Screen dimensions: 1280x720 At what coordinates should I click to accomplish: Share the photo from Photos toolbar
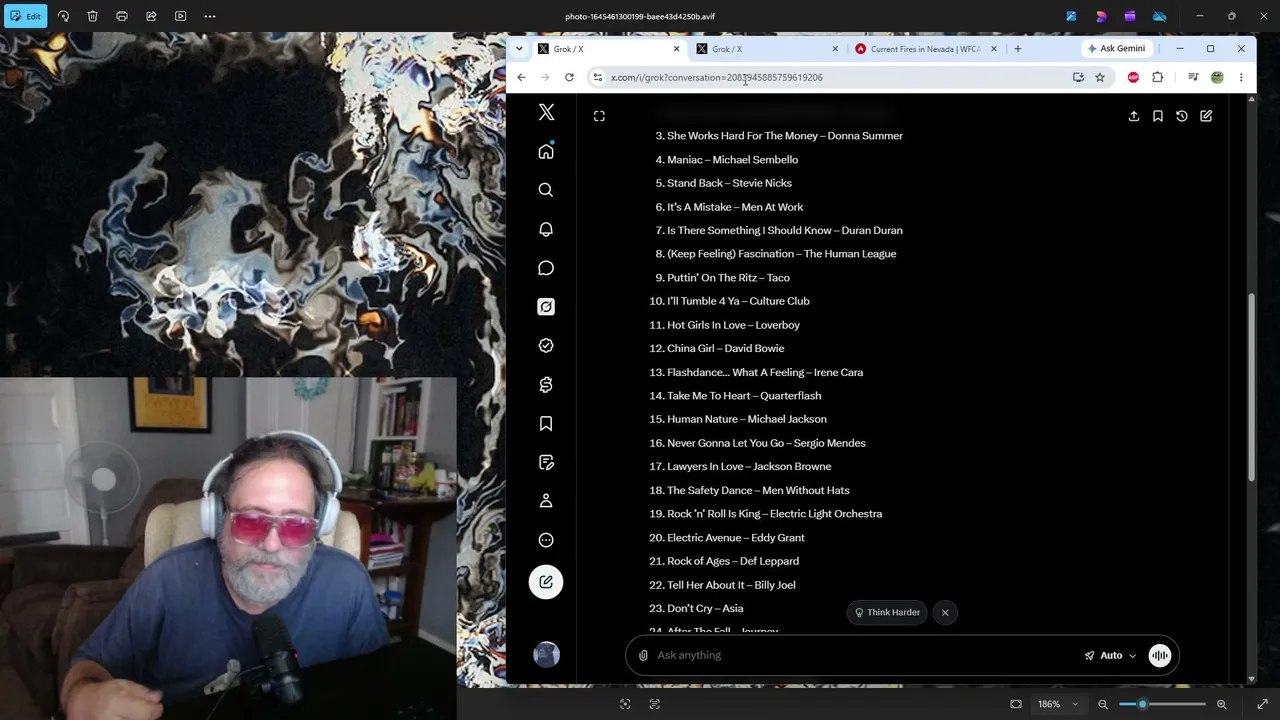pos(151,16)
